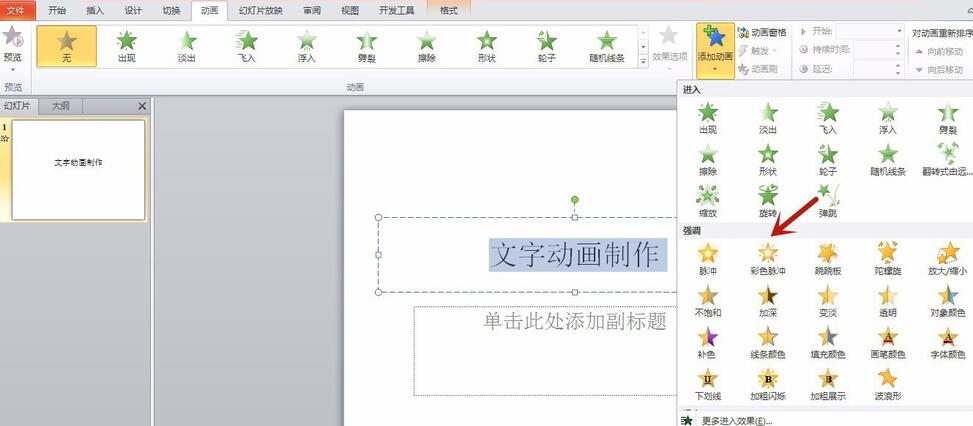Apply 跷跷板 emphasis effect
Image resolution: width=973 pixels, height=426 pixels.
[828, 259]
